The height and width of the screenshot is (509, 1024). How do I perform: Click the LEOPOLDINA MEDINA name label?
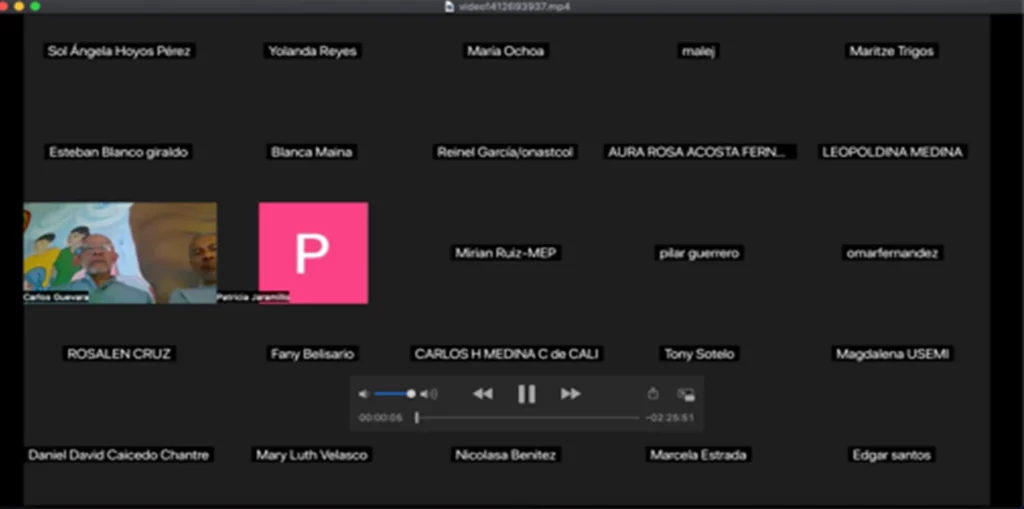[891, 152]
